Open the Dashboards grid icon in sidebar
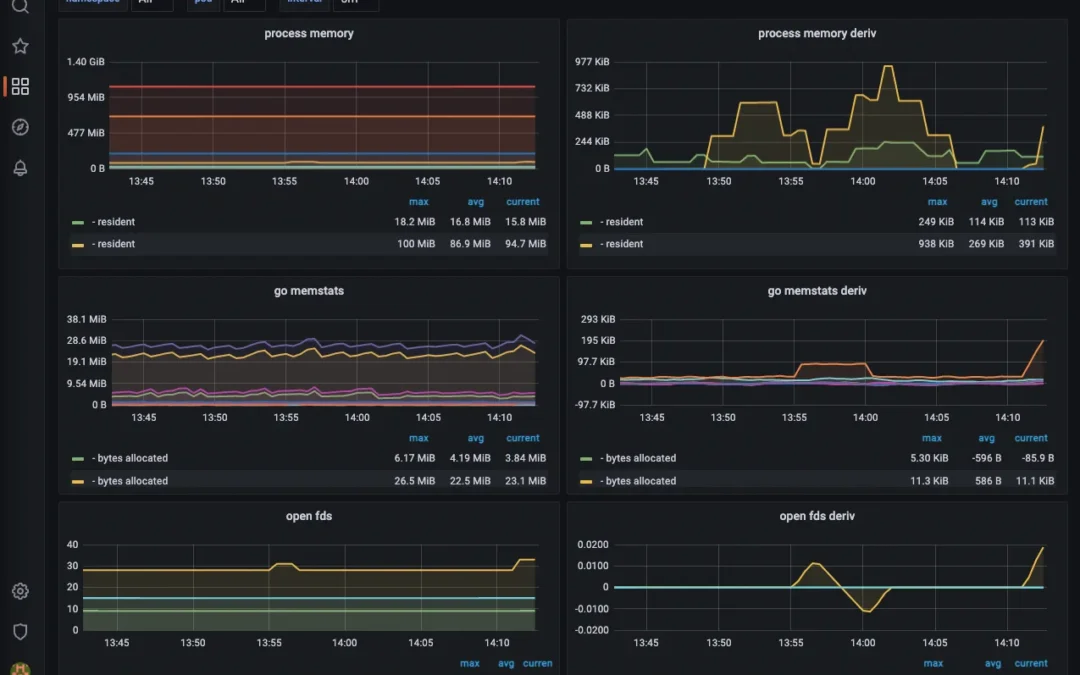The height and width of the screenshot is (675, 1080). pos(20,86)
